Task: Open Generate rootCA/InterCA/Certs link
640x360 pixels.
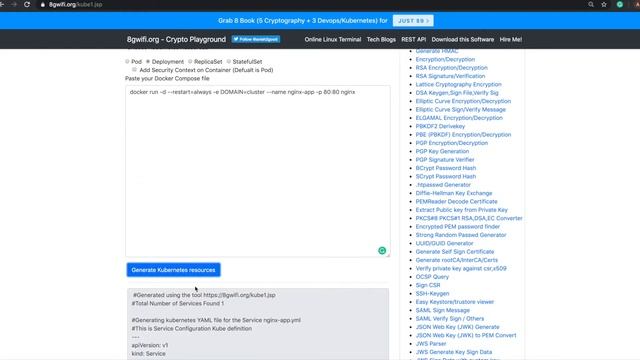Action: [456, 260]
